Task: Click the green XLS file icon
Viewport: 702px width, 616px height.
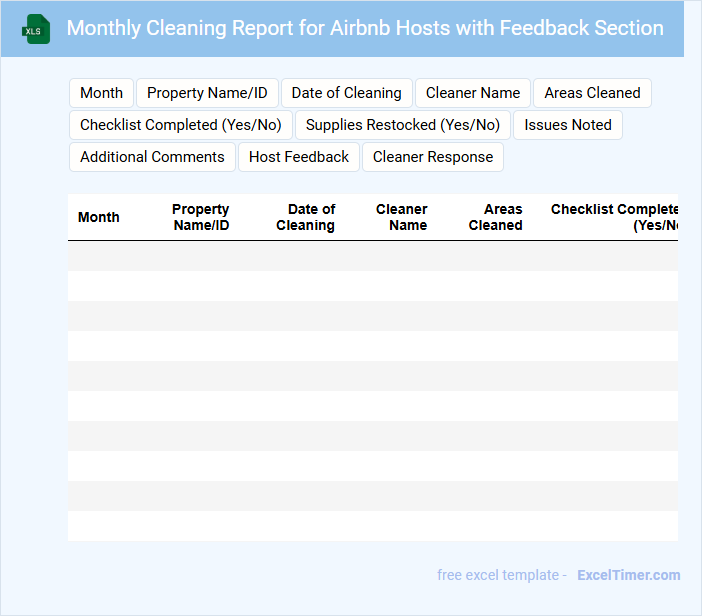Action: [36, 29]
